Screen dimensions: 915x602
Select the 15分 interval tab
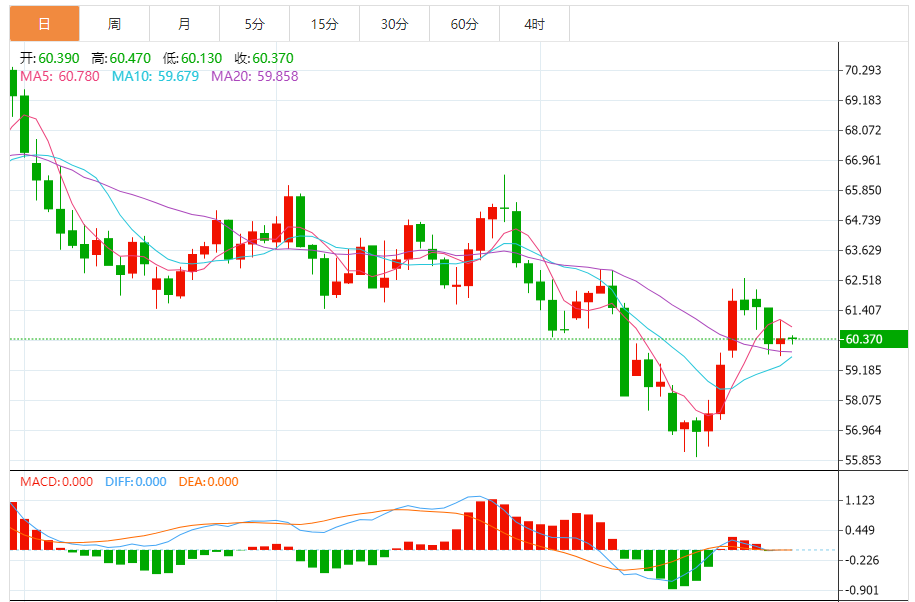coord(324,24)
